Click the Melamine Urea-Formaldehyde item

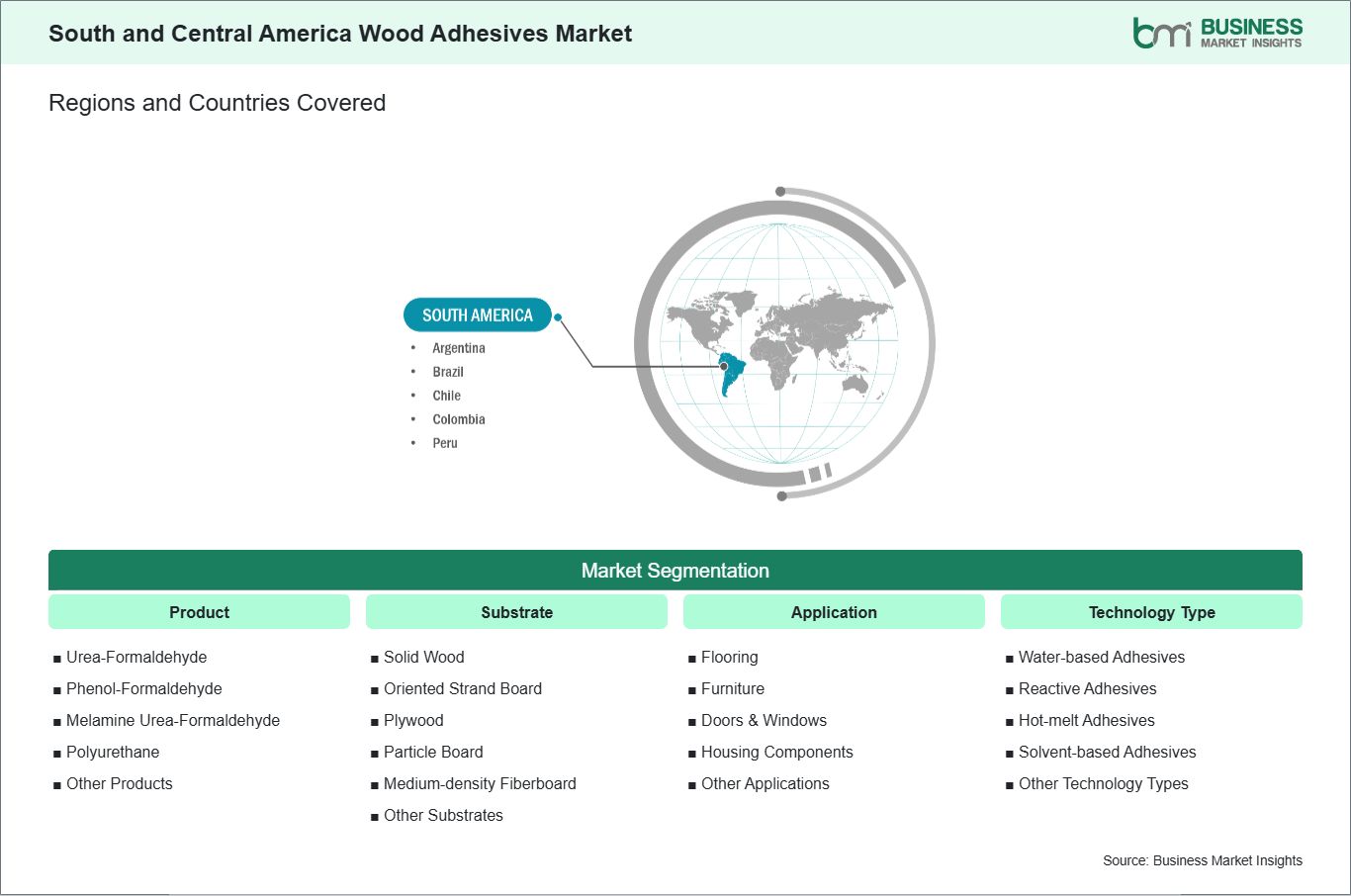point(173,720)
